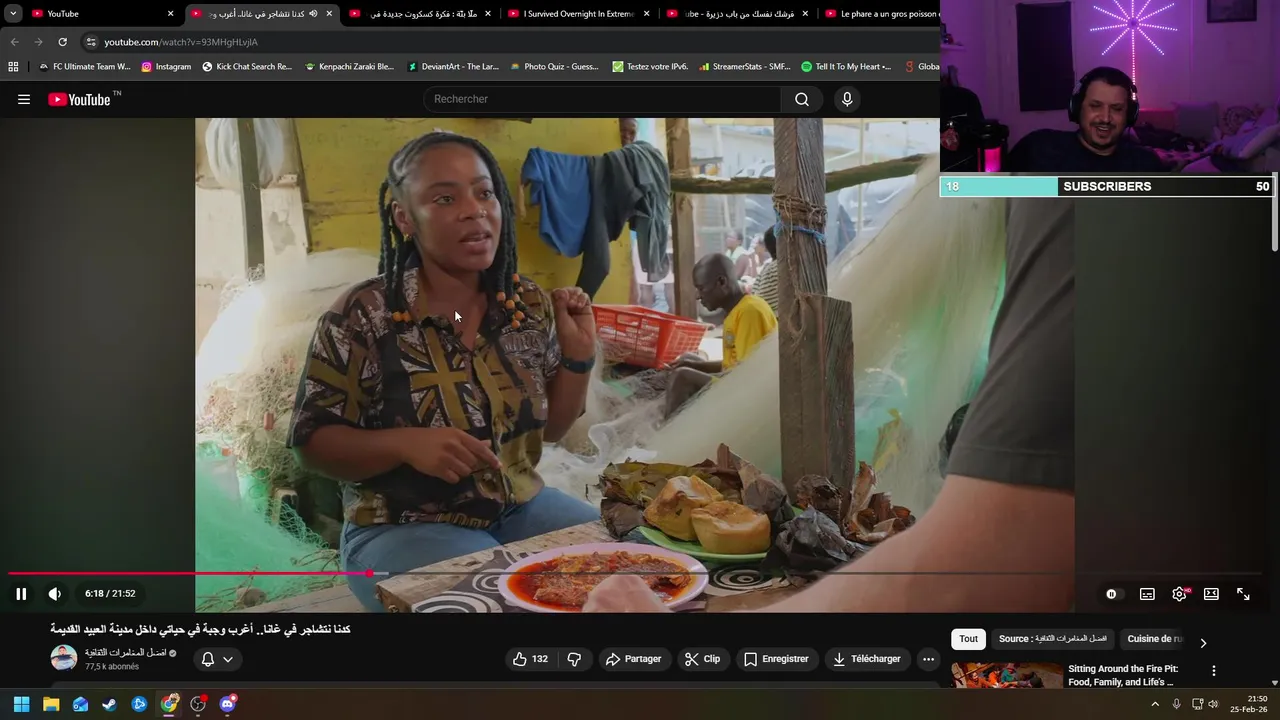
Task: Select the Tout filter chip
Action: 968,639
